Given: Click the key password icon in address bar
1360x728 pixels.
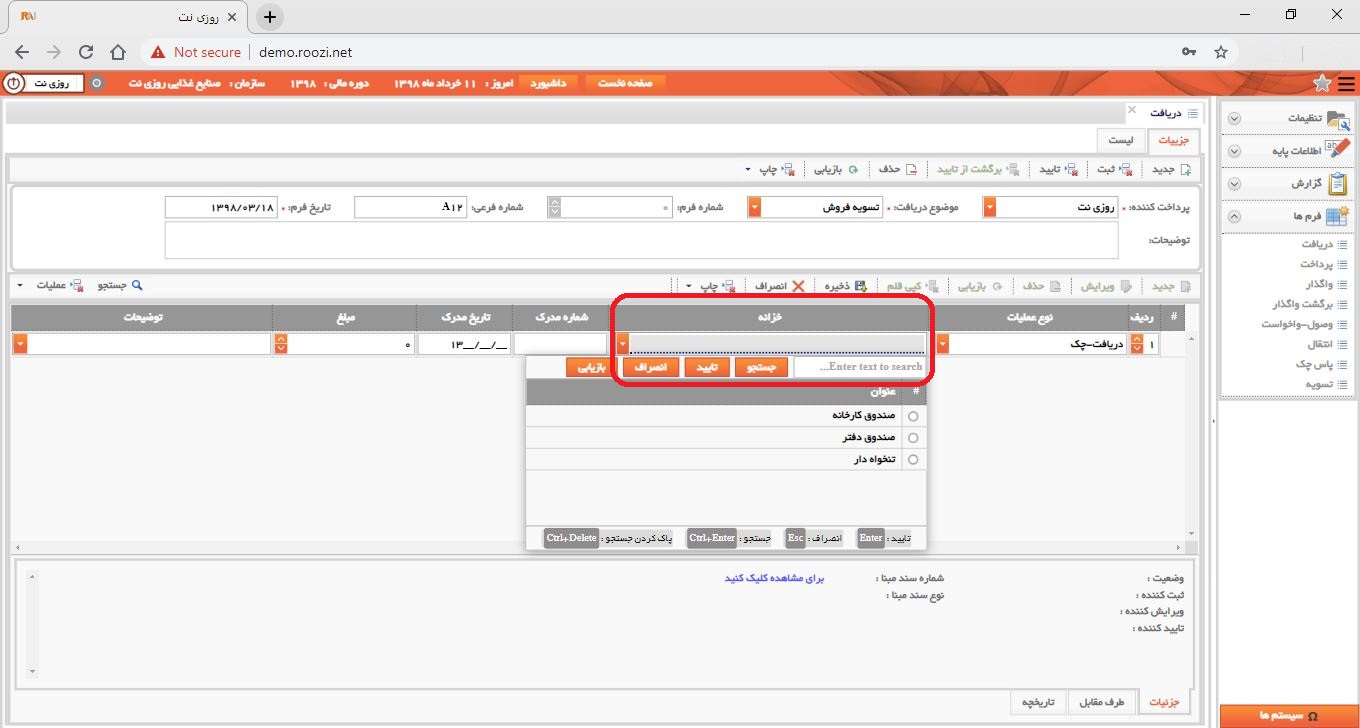Looking at the screenshot, I should click(1189, 52).
